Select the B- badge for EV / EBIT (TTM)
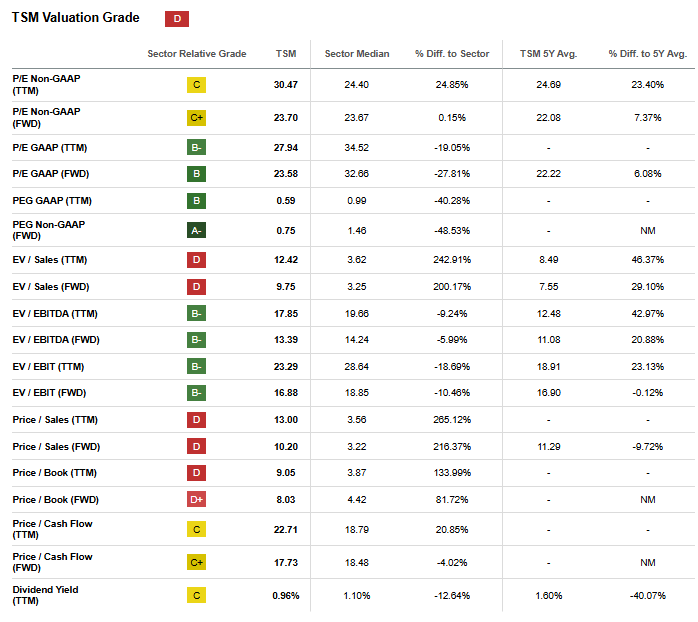 click(196, 366)
